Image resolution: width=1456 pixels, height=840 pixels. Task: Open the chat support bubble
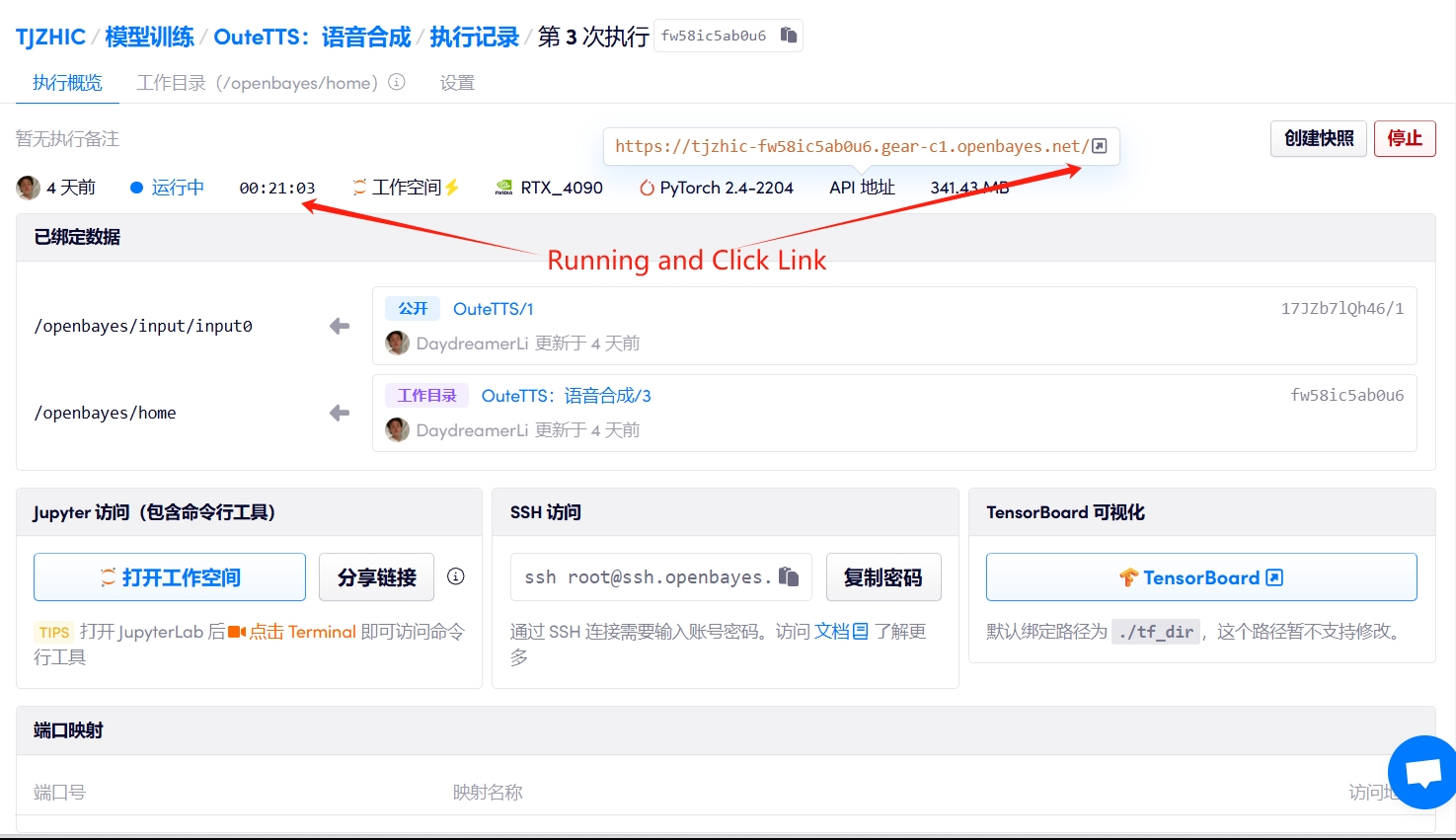(1422, 773)
